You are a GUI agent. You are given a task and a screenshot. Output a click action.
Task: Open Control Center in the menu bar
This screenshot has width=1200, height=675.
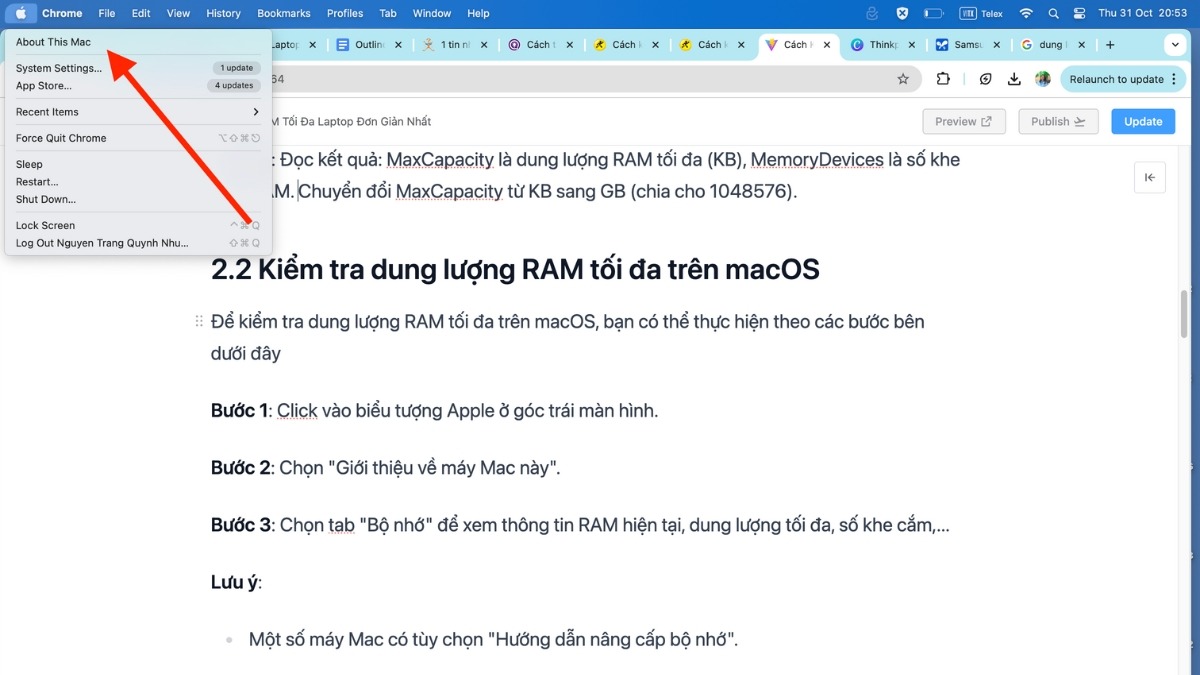1079,13
